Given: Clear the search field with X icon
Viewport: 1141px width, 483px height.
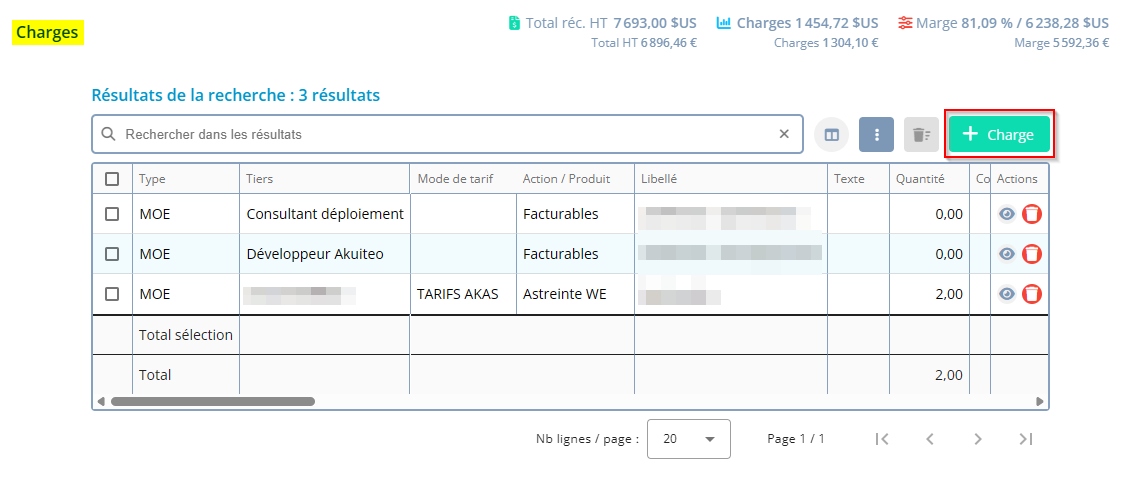Looking at the screenshot, I should 784,134.
